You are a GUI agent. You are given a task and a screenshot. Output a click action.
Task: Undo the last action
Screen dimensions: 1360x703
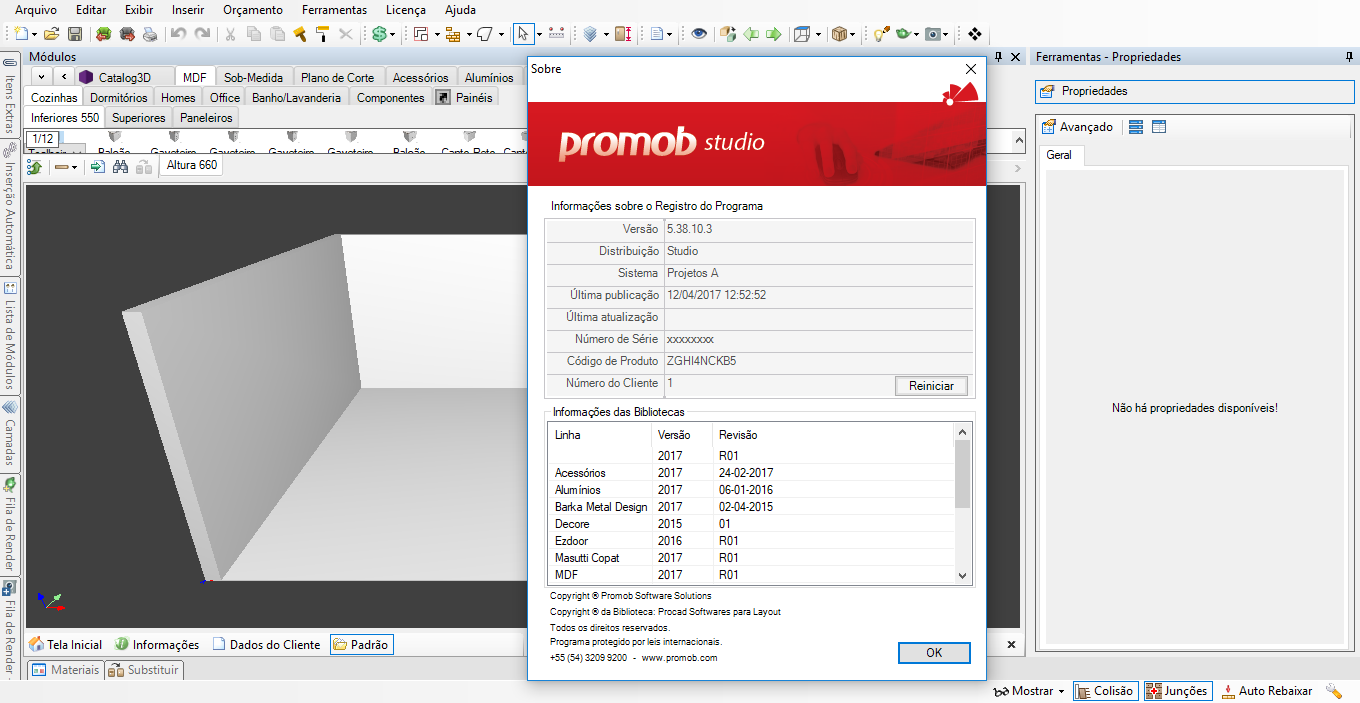[178, 34]
